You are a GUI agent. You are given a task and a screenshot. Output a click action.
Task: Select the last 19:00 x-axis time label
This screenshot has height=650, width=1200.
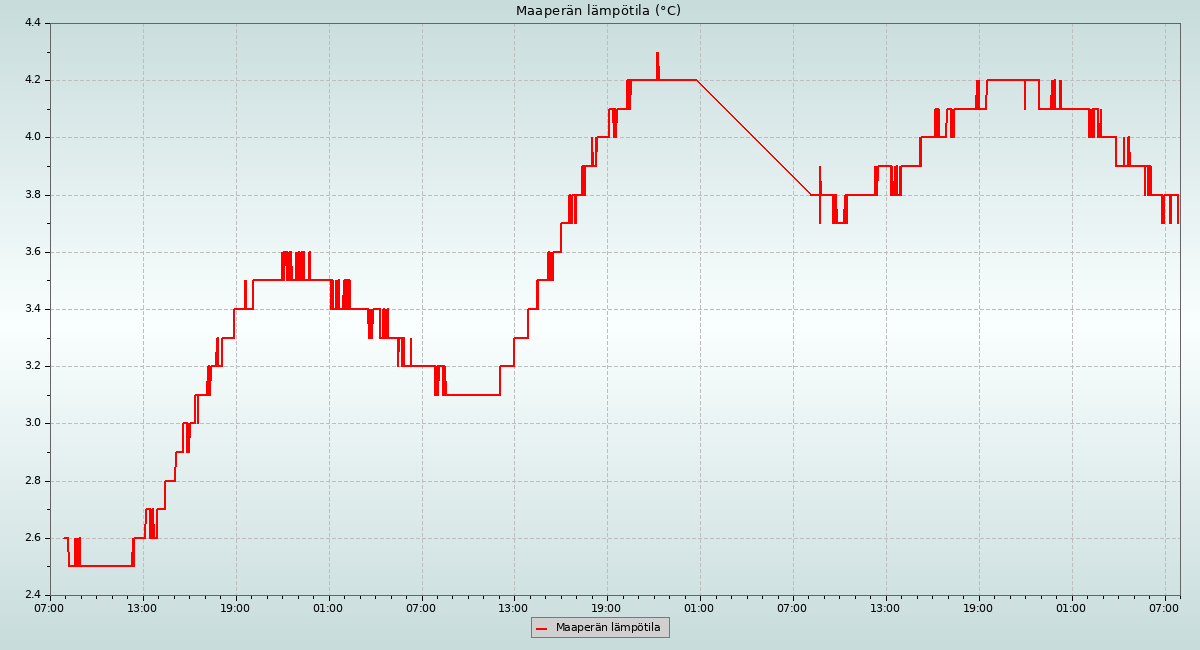click(x=978, y=607)
